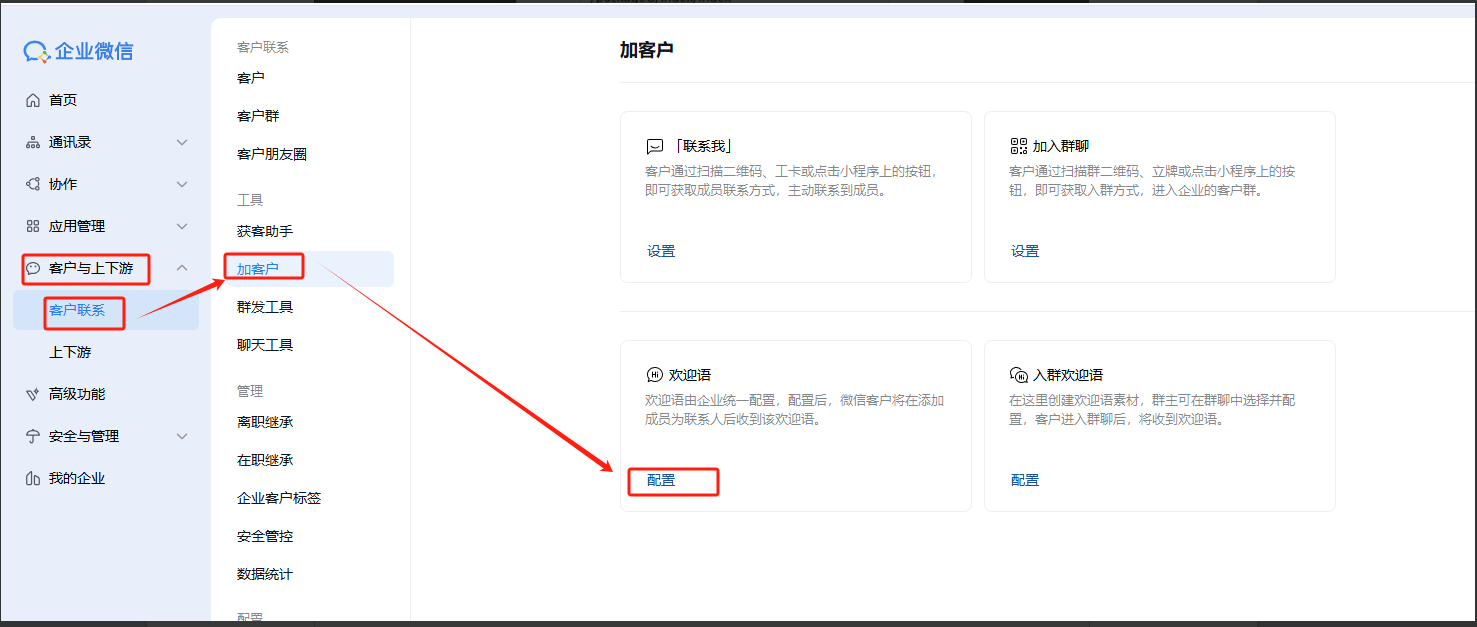Screen dimensions: 1477x627
Task: Click 配置 link under 欢迎语
Action: [661, 480]
